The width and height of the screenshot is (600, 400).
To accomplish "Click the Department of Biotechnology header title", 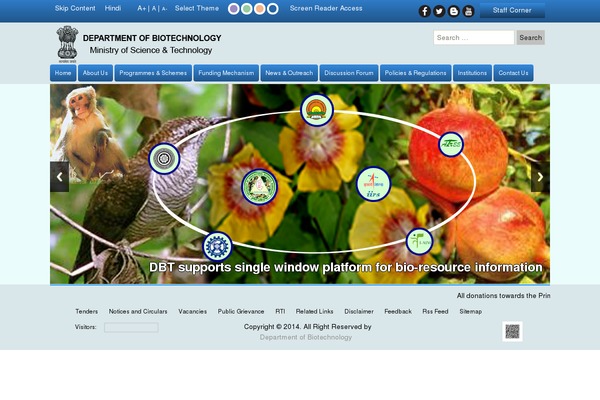I will 152,38.
